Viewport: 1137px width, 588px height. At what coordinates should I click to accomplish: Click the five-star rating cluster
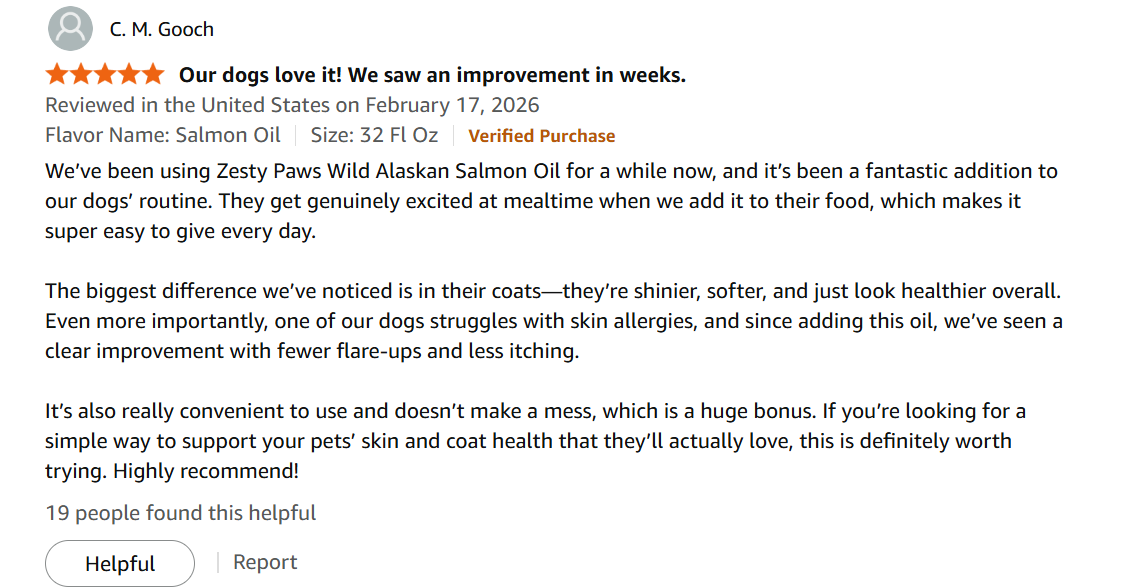[103, 72]
